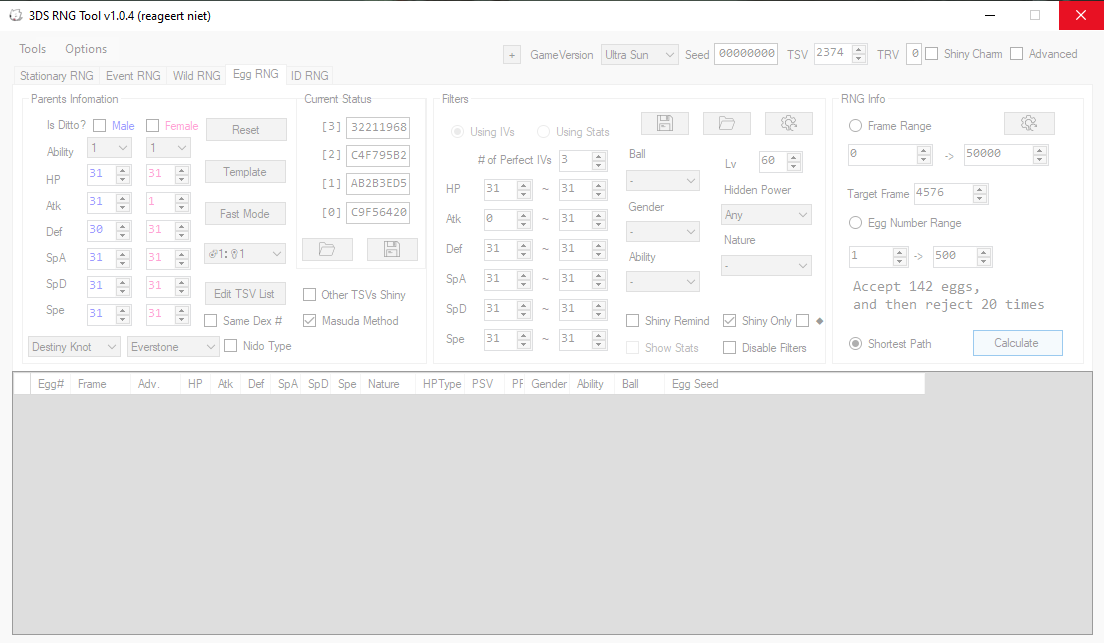Viewport: 1104px width, 643px height.
Task: Click the save icon in Current Status
Action: [x=391, y=250]
